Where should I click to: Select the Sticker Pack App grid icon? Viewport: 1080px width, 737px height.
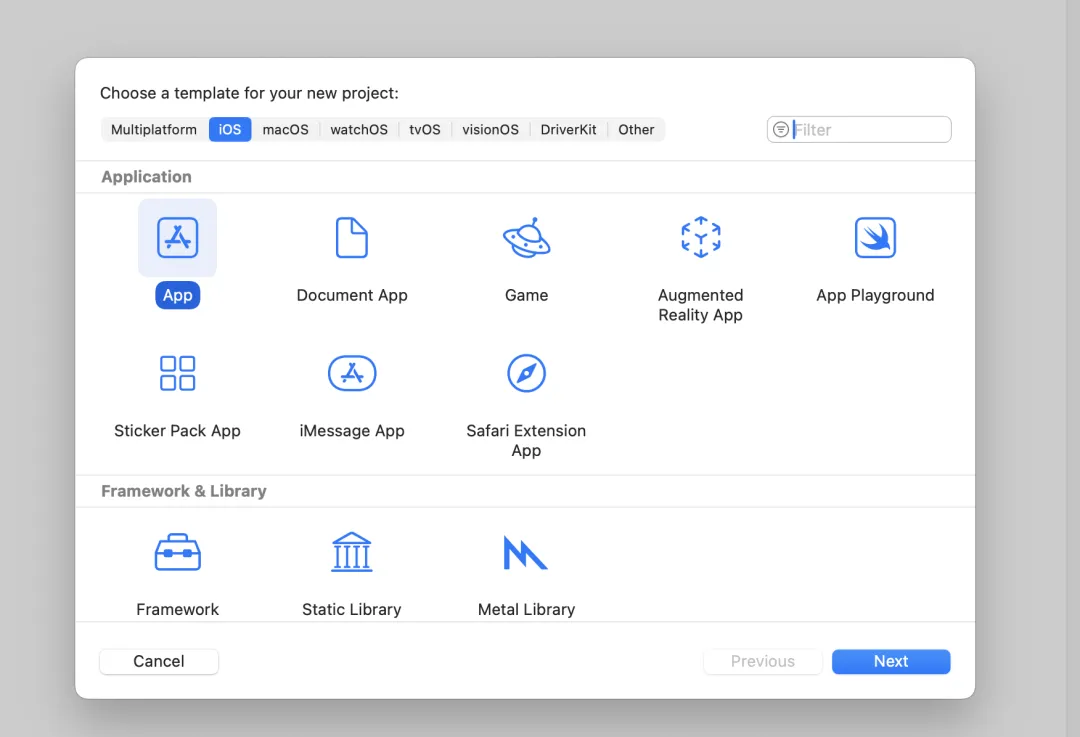(178, 373)
